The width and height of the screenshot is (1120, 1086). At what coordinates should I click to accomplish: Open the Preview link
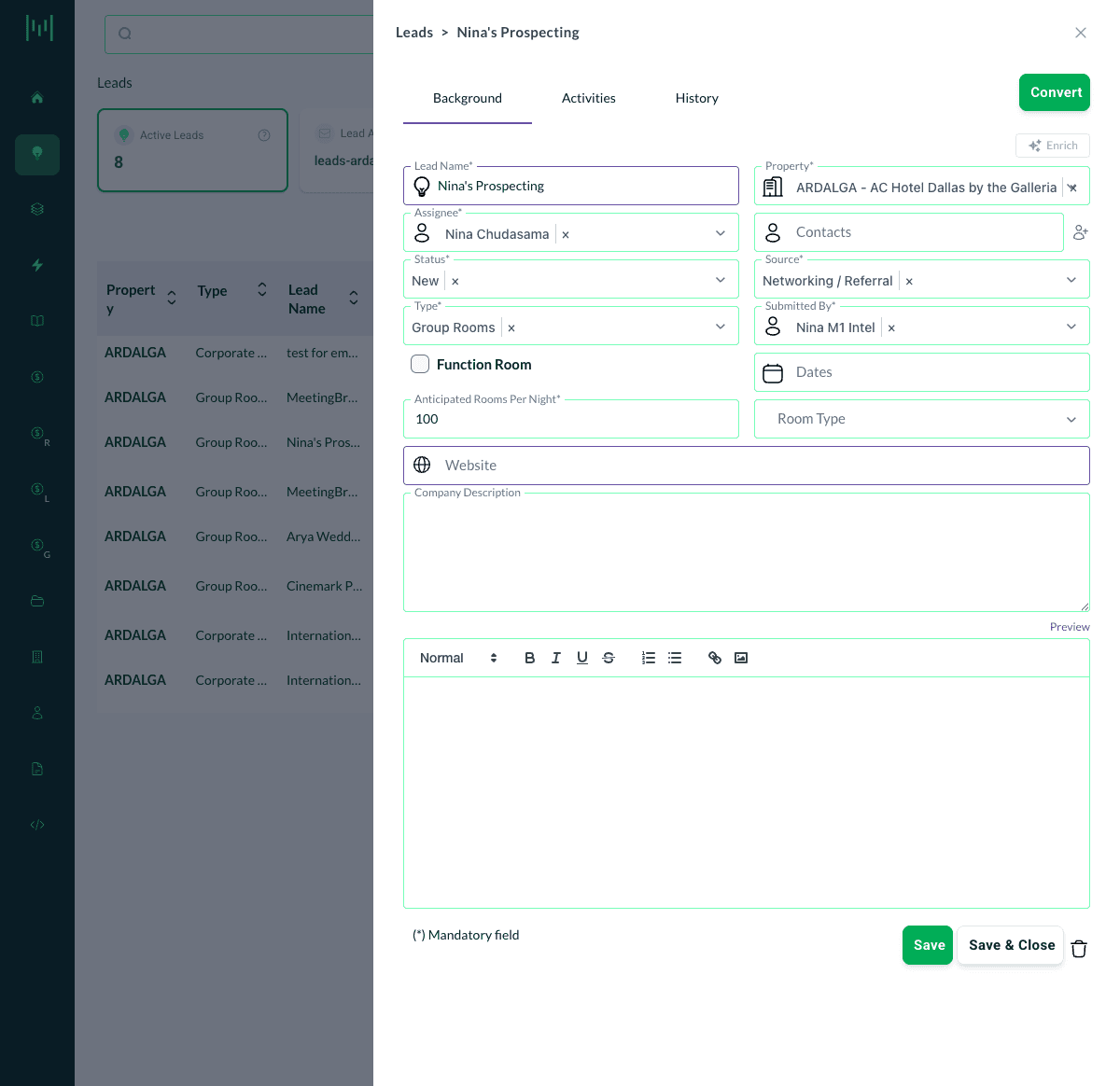[1070, 627]
